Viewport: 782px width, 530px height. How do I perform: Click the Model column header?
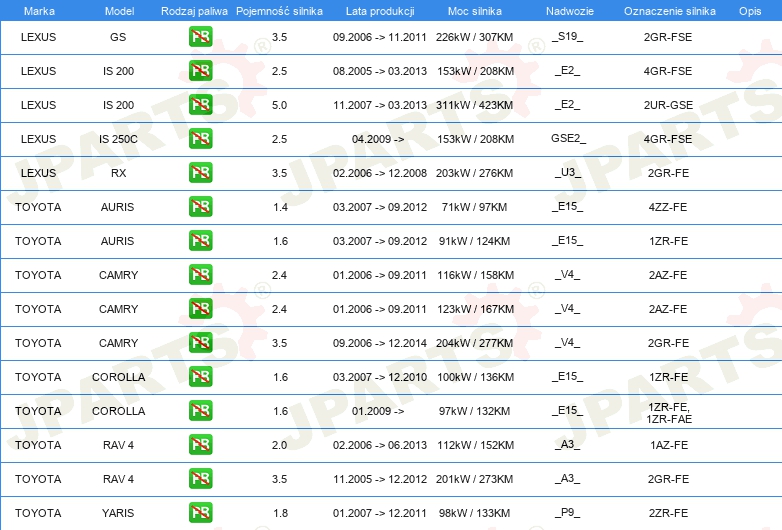tap(119, 11)
